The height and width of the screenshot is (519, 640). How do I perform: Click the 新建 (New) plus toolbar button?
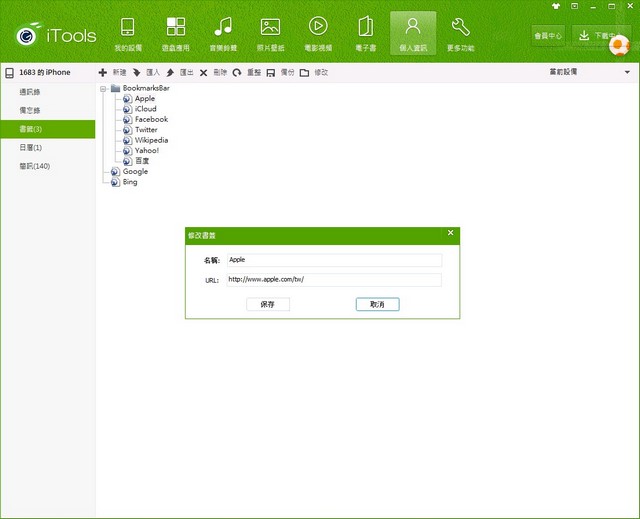[x=112, y=73]
